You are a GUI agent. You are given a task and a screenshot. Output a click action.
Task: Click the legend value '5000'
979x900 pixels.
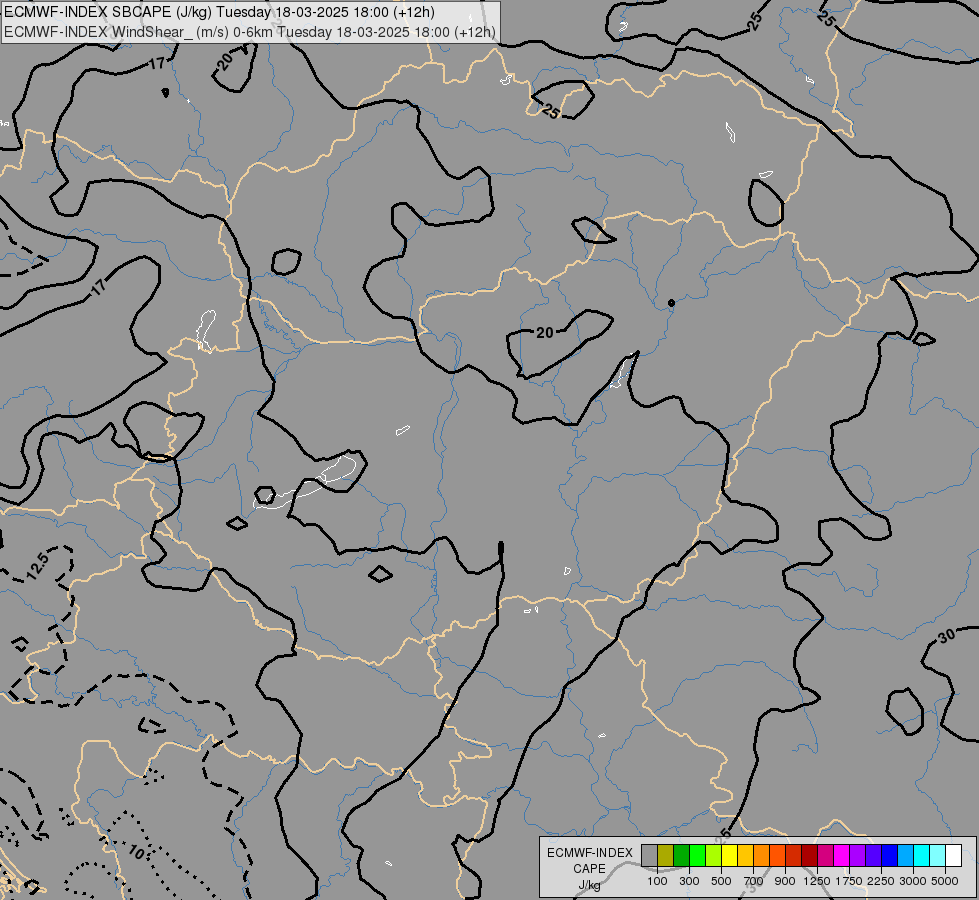(945, 881)
